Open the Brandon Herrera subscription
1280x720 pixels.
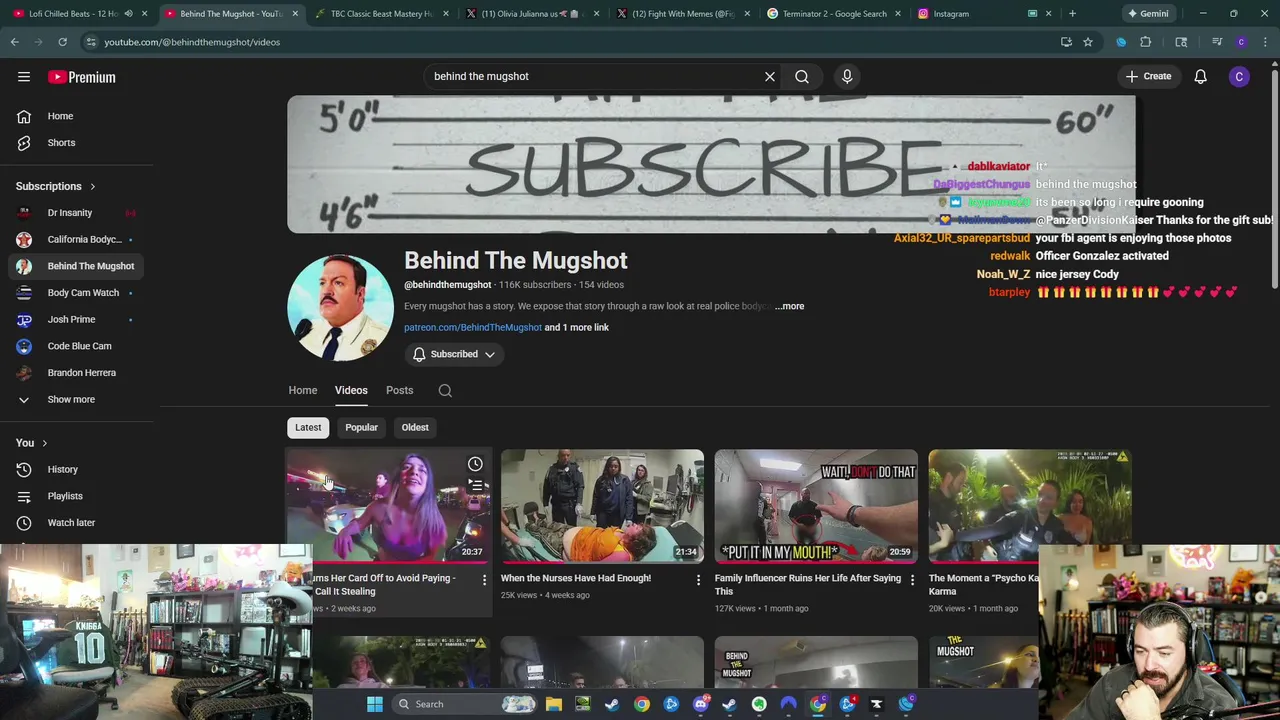[78, 373]
